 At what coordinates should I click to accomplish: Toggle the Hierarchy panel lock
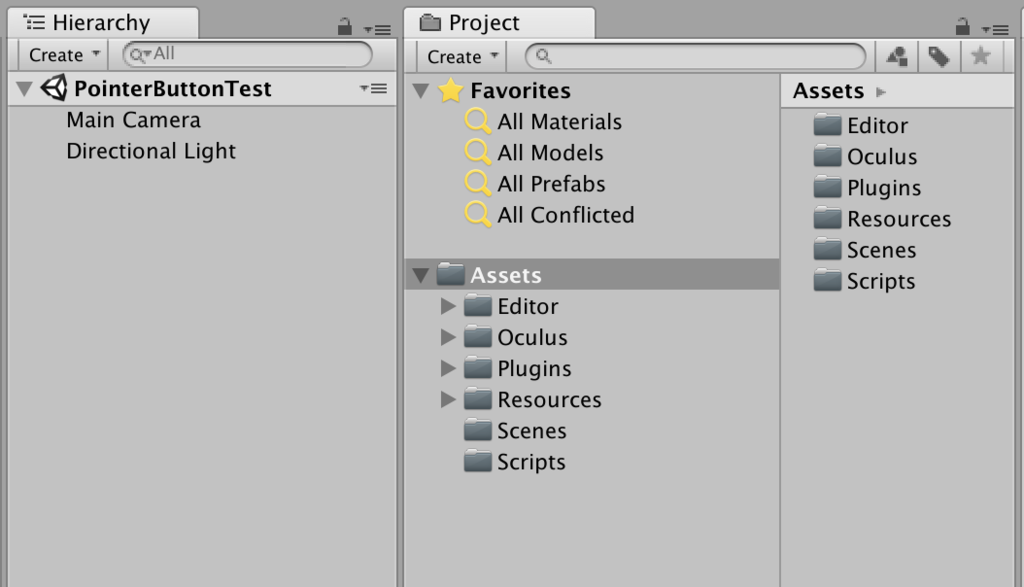(x=345, y=28)
